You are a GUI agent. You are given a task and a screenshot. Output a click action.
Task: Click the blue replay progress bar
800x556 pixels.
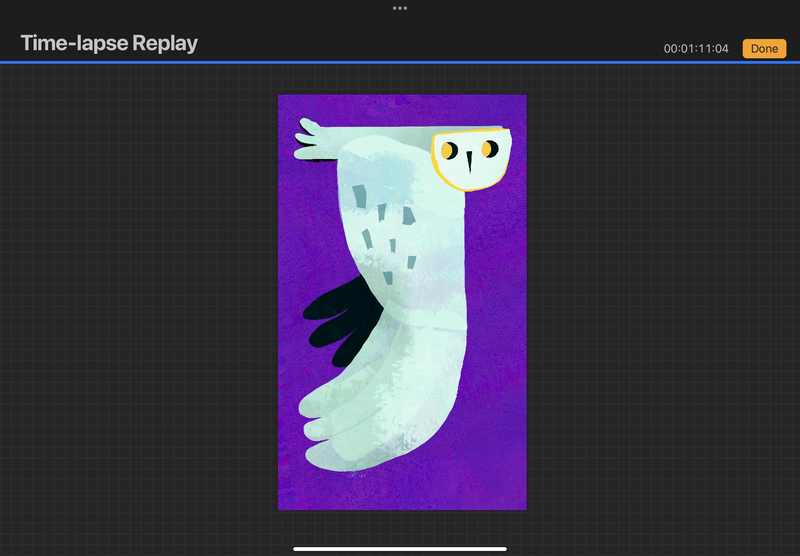(400, 62)
